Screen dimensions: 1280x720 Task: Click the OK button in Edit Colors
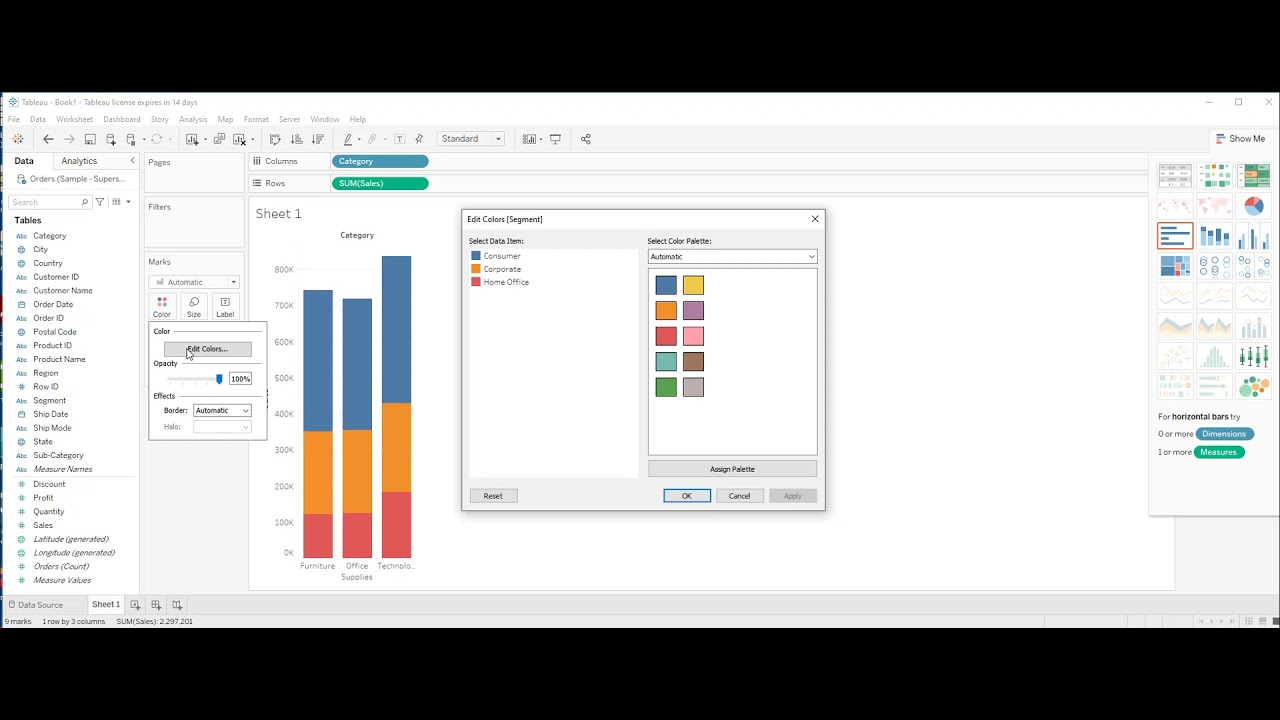point(687,496)
